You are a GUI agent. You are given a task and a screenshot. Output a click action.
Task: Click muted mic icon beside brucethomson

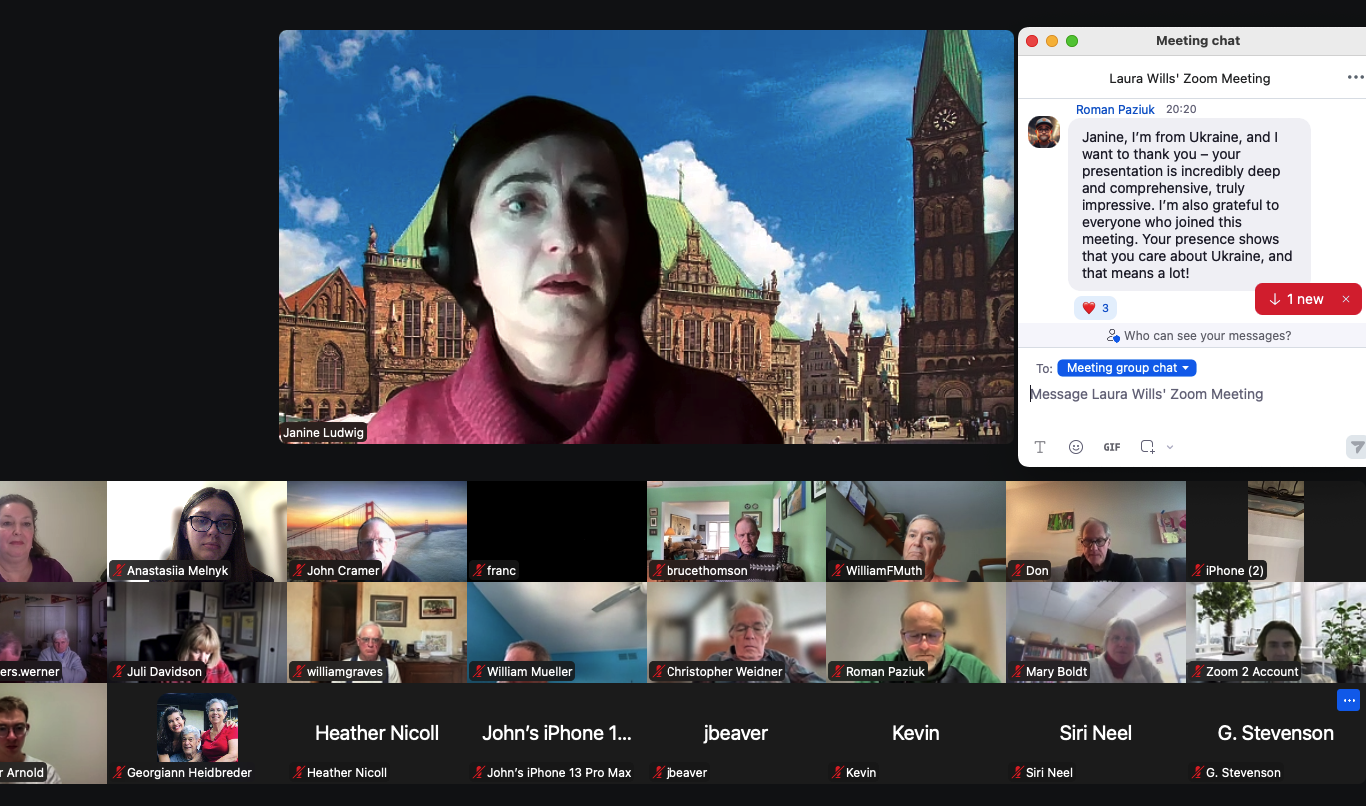pos(658,571)
